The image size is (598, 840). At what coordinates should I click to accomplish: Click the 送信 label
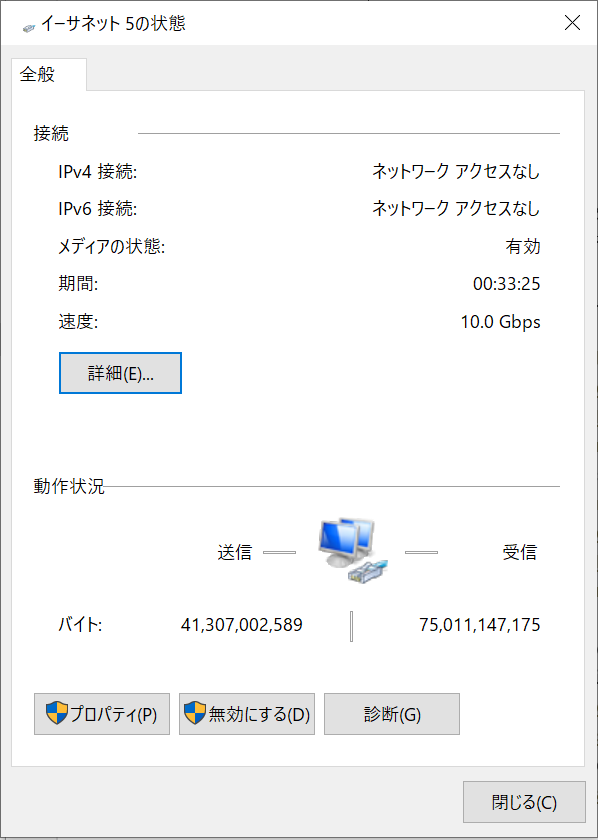pos(234,552)
